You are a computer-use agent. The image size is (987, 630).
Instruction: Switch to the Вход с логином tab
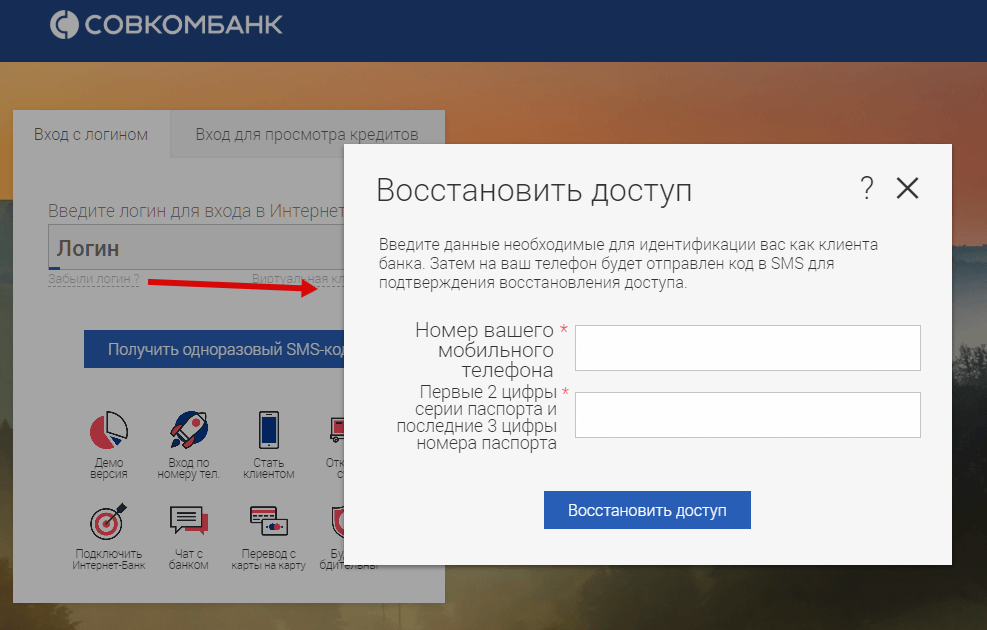click(91, 135)
